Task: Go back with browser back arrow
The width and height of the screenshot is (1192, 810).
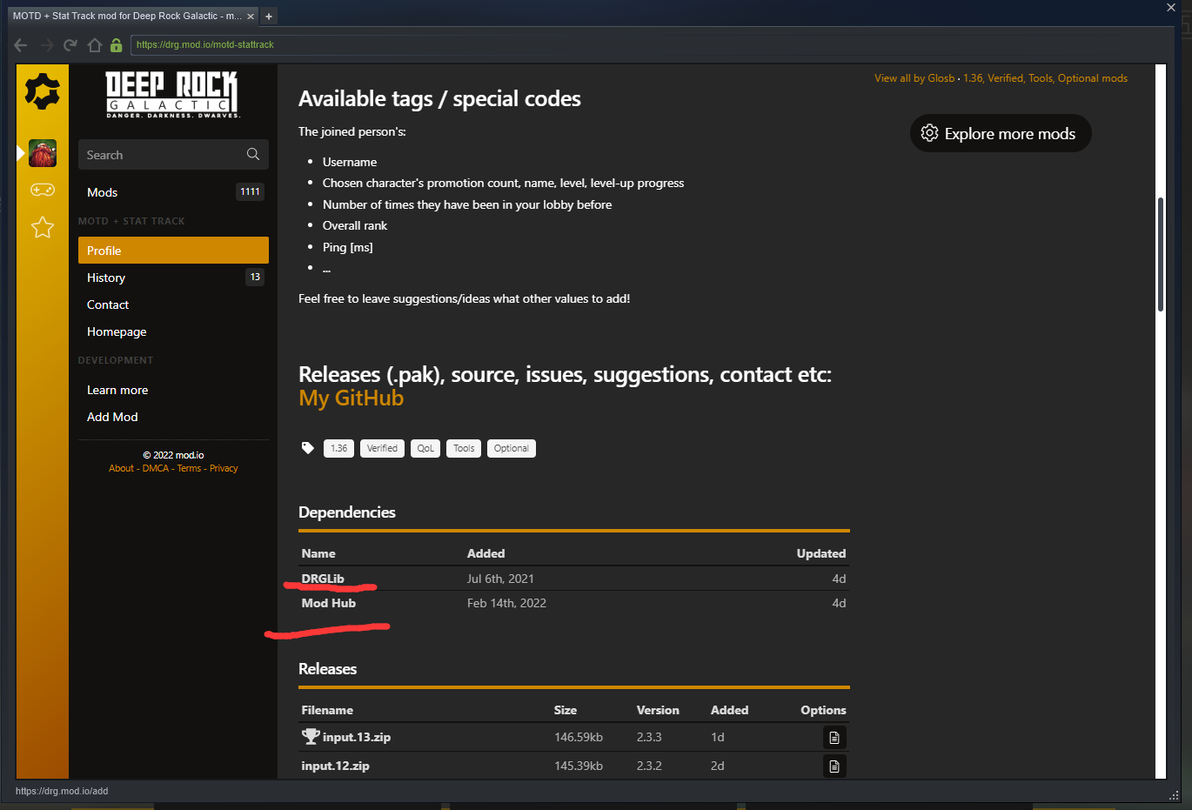Action: 21,45
